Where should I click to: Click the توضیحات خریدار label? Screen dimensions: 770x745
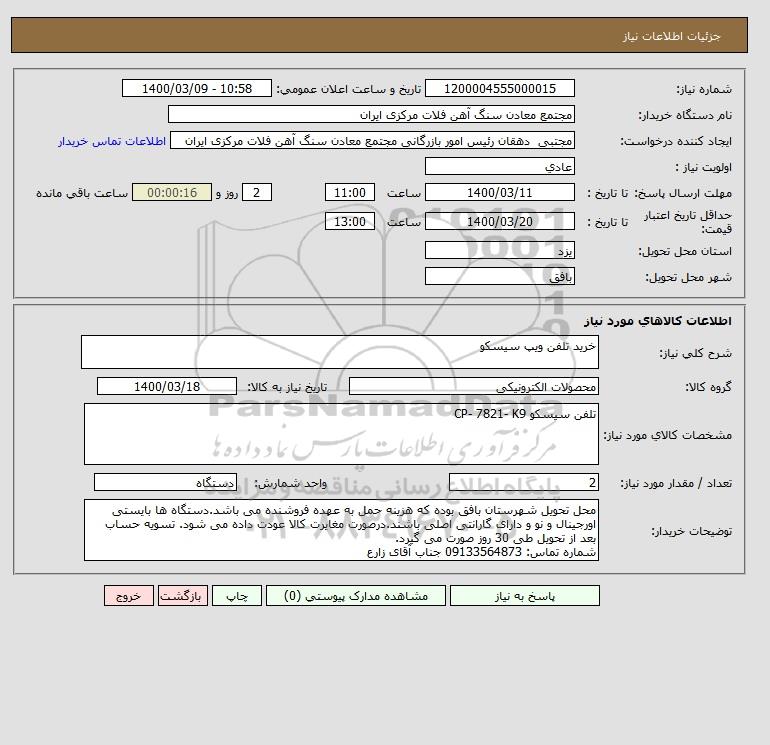(692, 531)
